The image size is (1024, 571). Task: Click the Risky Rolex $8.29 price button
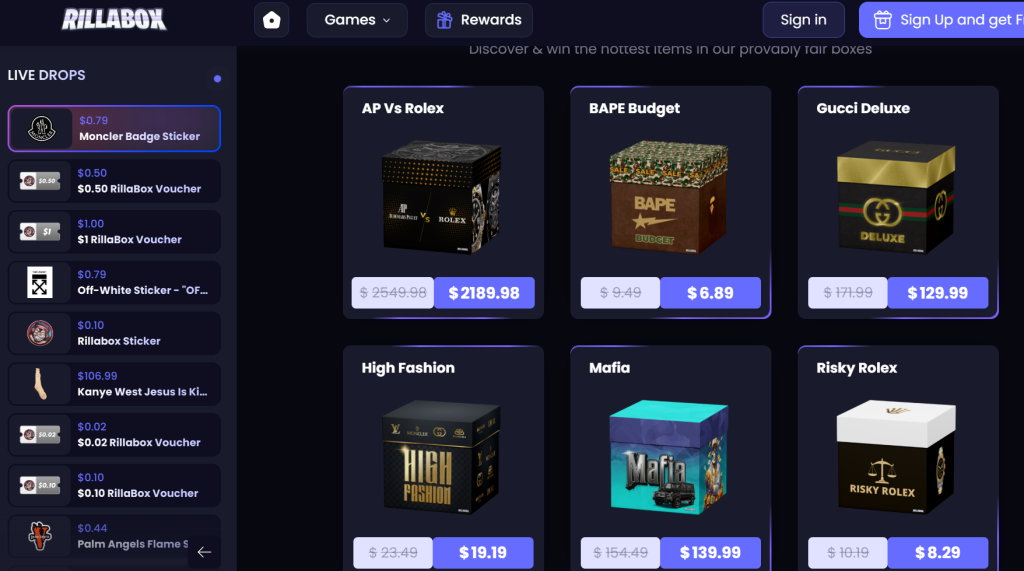(x=937, y=553)
